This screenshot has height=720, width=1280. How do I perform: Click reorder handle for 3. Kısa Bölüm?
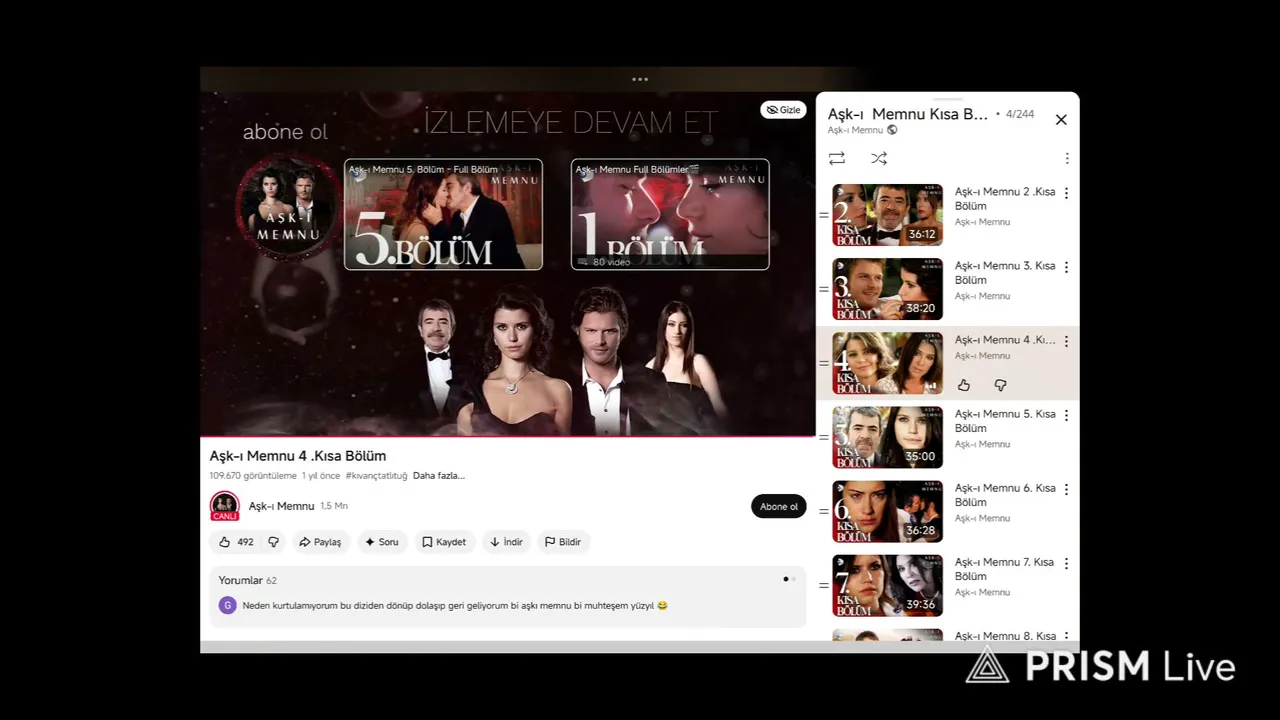tap(824, 289)
